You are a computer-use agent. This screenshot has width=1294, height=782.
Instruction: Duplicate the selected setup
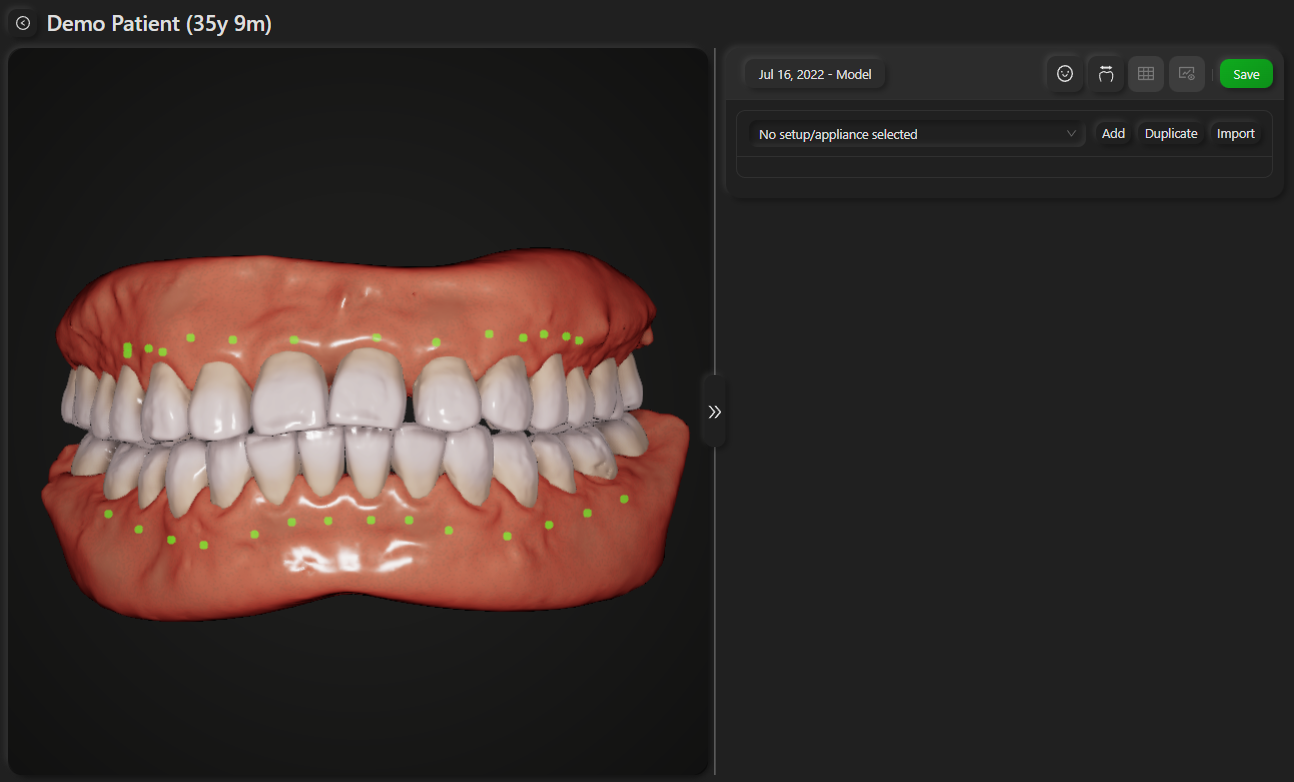[x=1171, y=134]
